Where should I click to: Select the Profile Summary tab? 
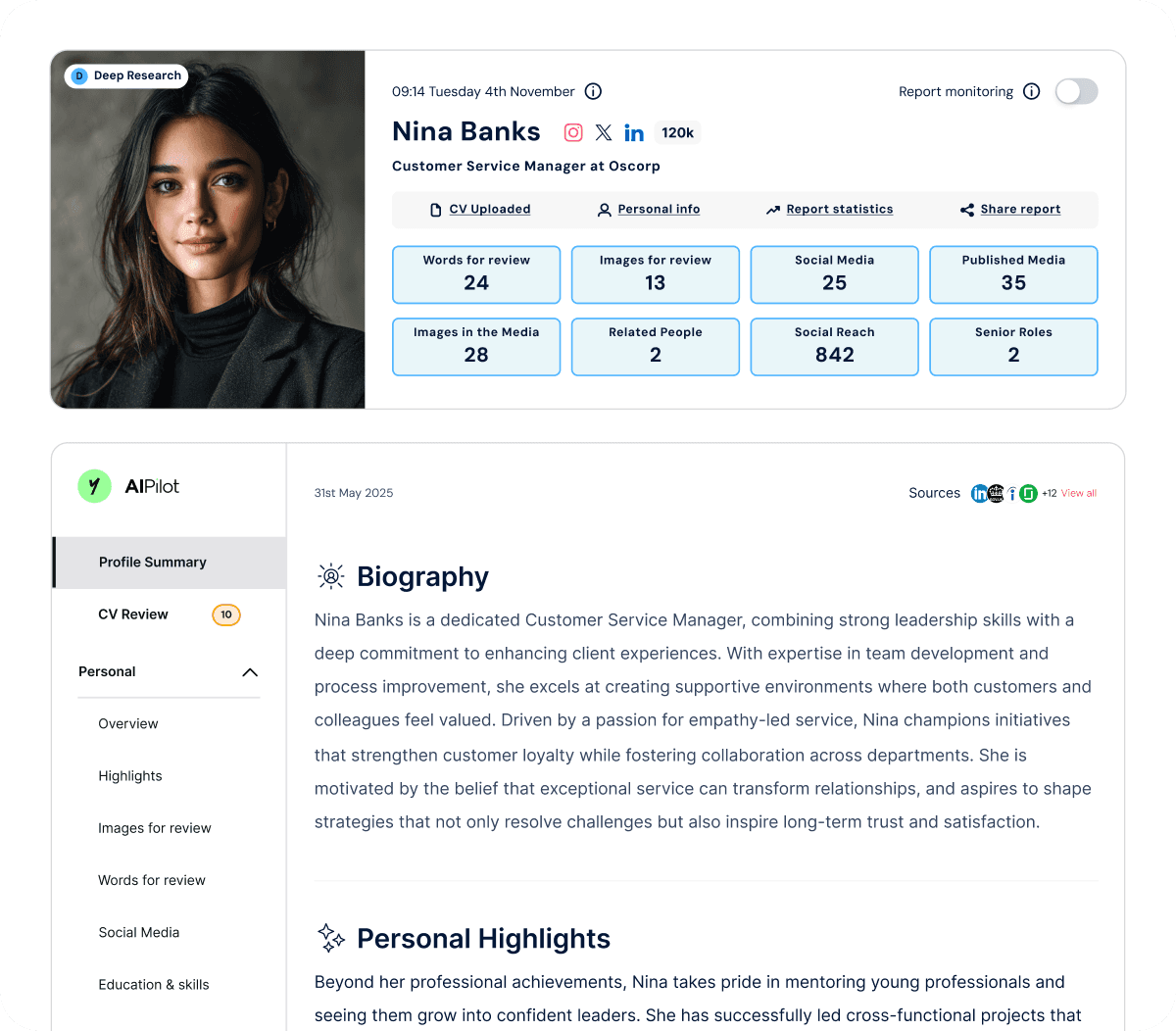click(170, 563)
